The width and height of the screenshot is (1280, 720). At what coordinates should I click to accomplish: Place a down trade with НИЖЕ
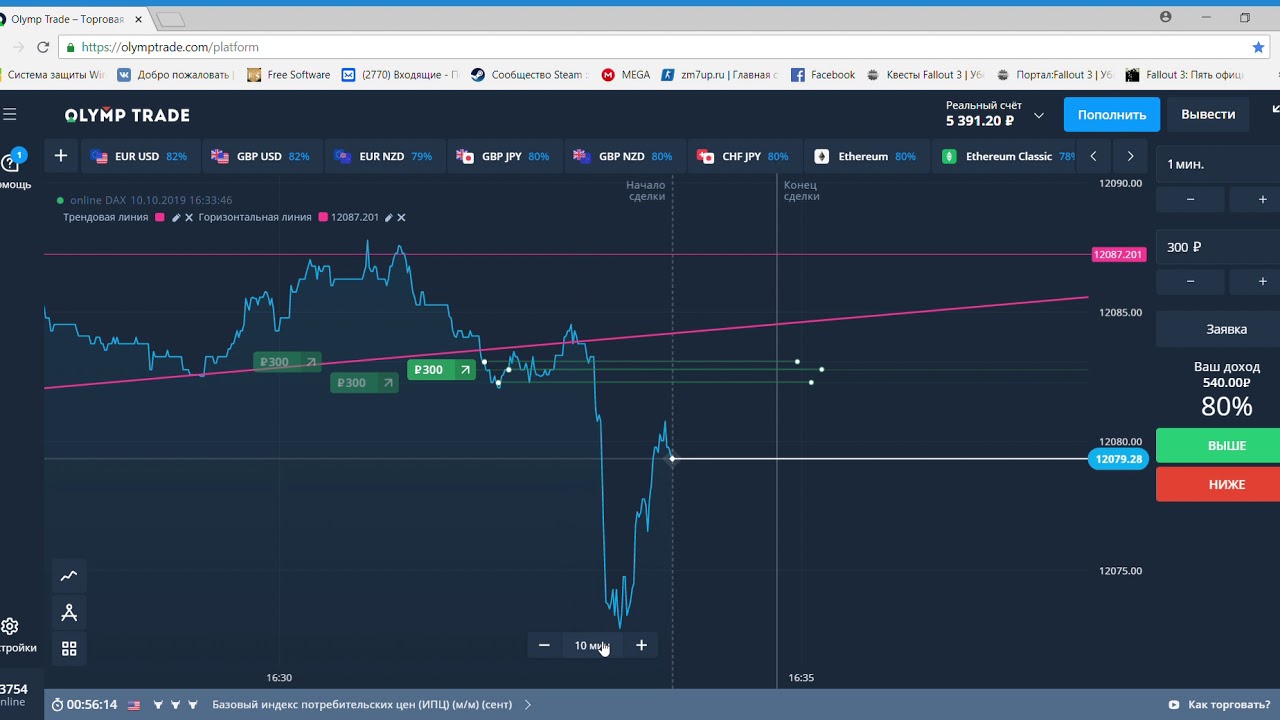(1218, 484)
